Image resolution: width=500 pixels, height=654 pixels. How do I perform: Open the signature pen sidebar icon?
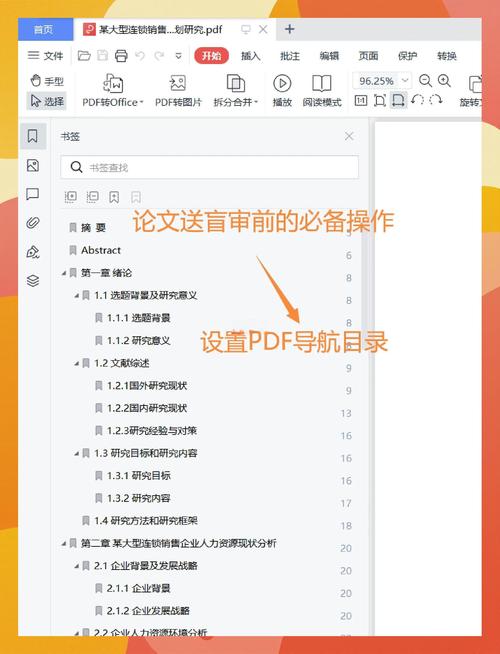(33, 252)
